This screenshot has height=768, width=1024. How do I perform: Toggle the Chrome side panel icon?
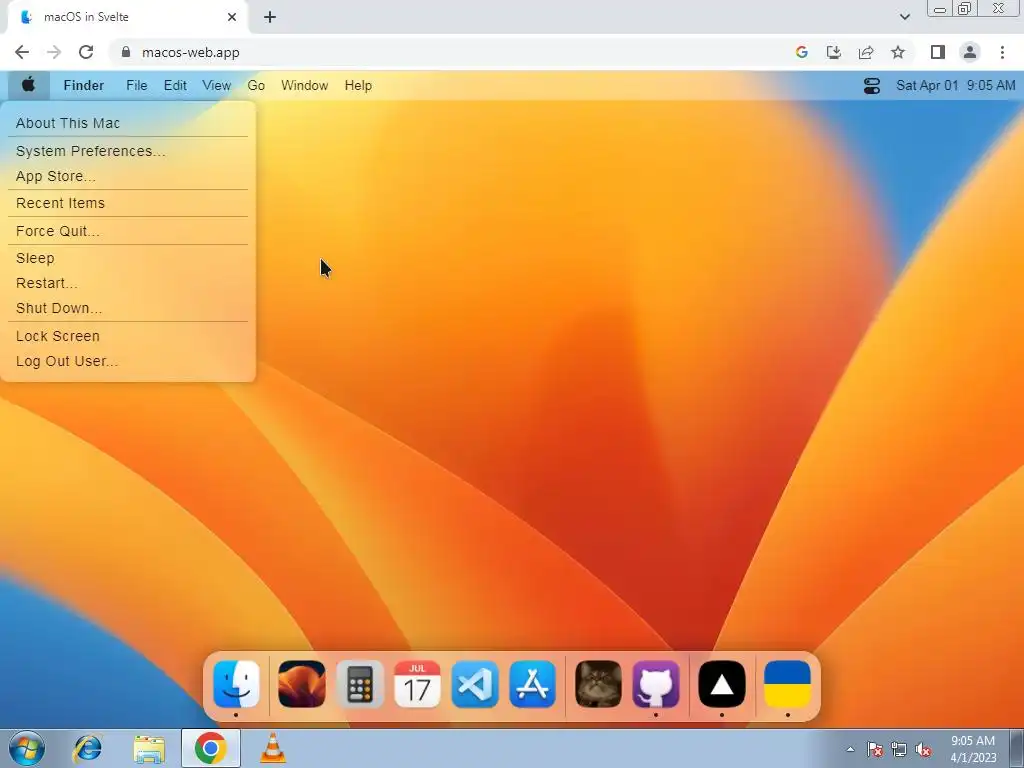[938, 52]
